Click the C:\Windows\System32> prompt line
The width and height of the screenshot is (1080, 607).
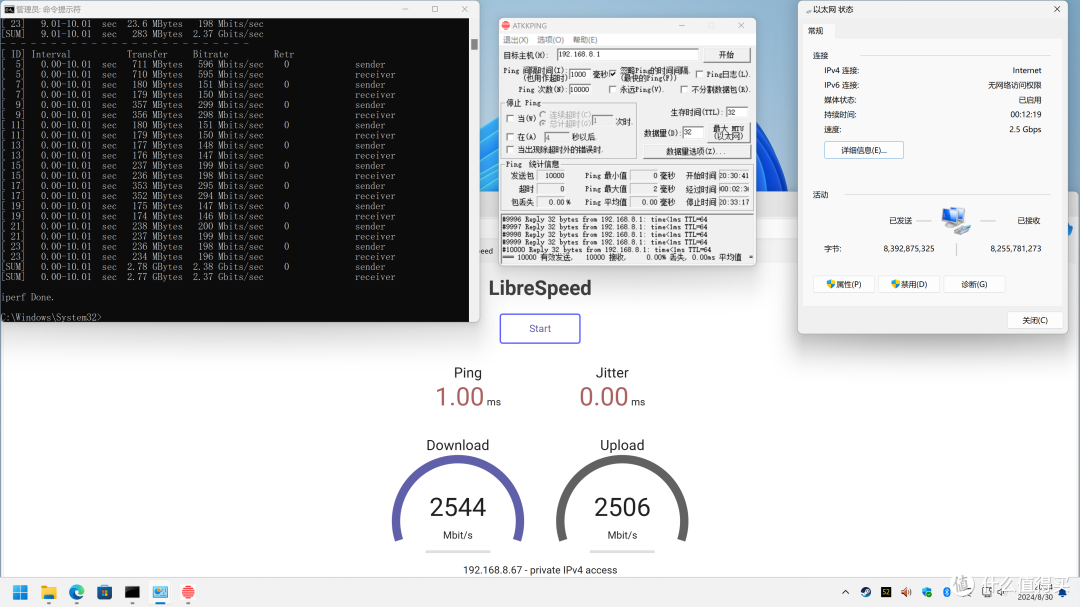(52, 318)
